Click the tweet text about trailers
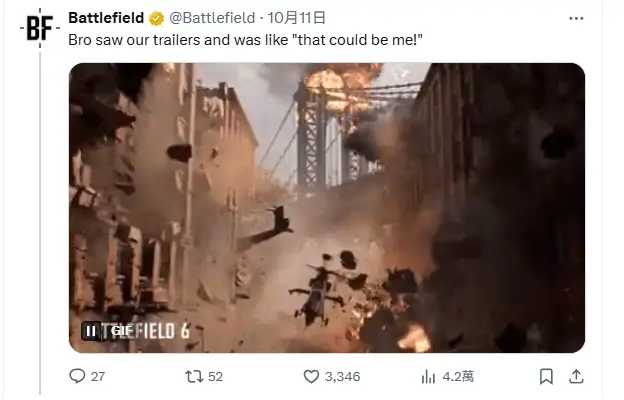Screen dimensions: 624x400 click(245, 40)
